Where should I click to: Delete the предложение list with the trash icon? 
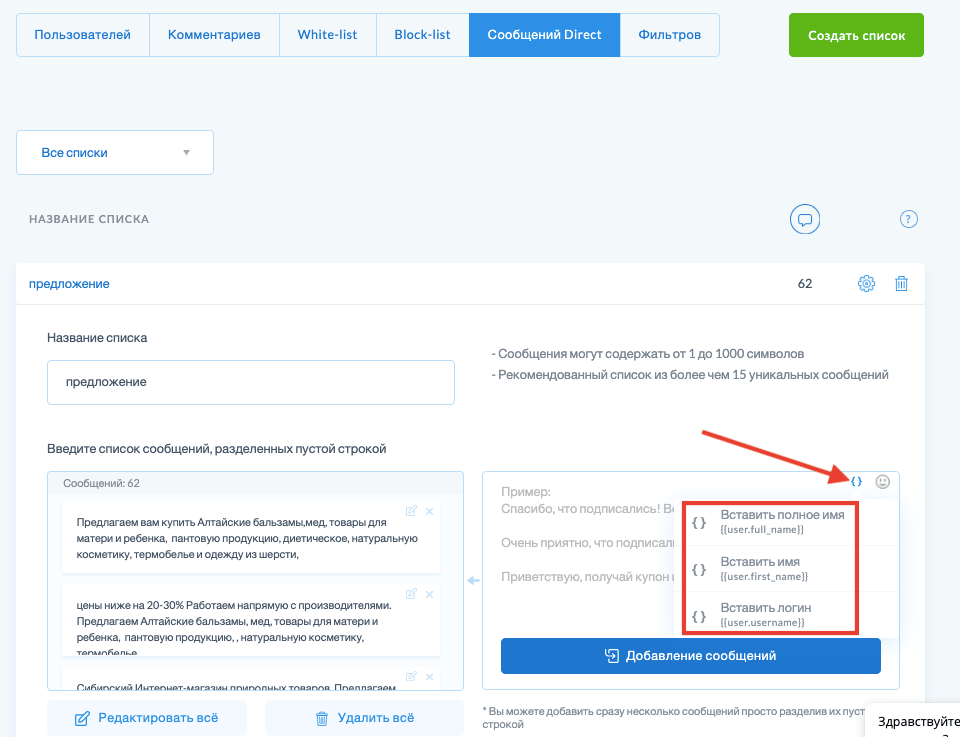pyautogui.click(x=901, y=284)
